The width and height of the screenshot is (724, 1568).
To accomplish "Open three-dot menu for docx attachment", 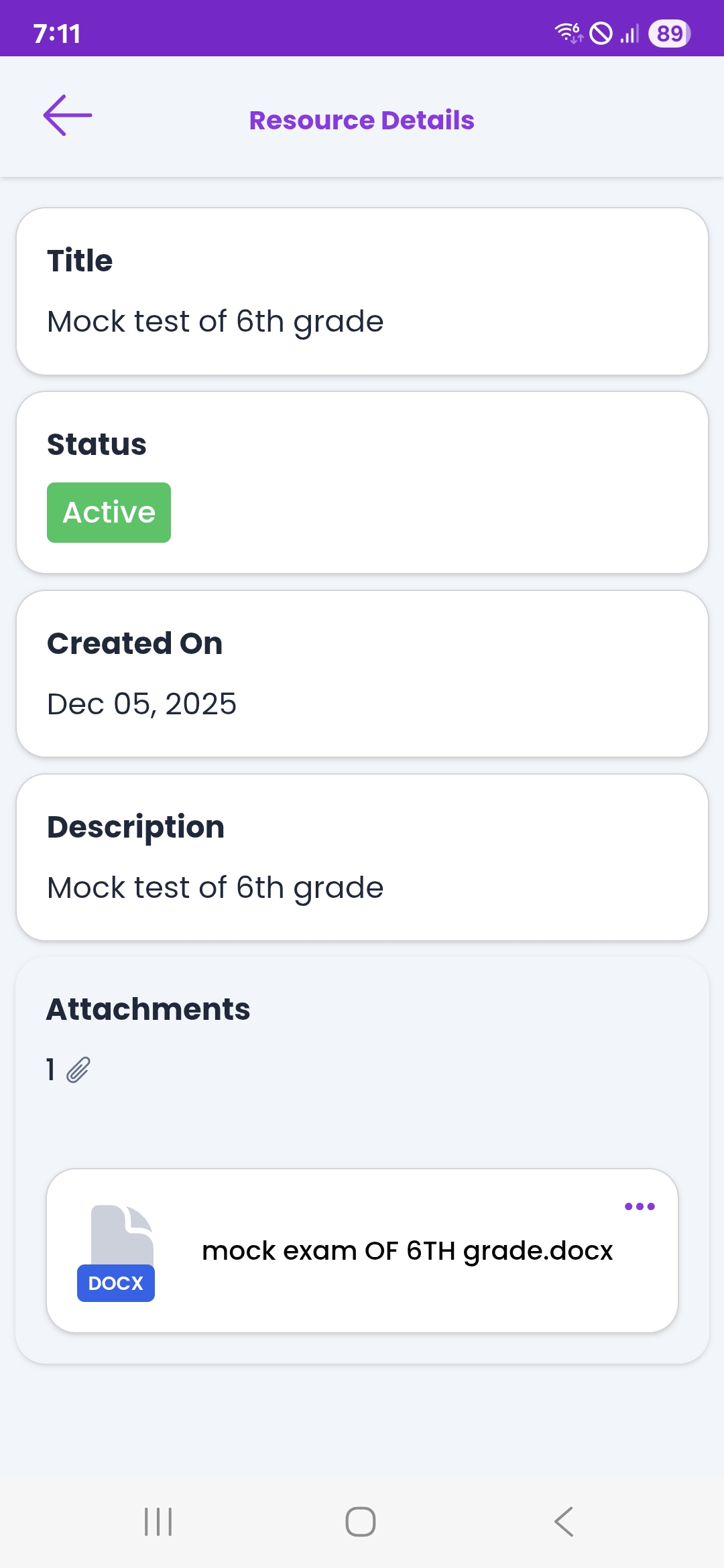I will [x=640, y=1207].
